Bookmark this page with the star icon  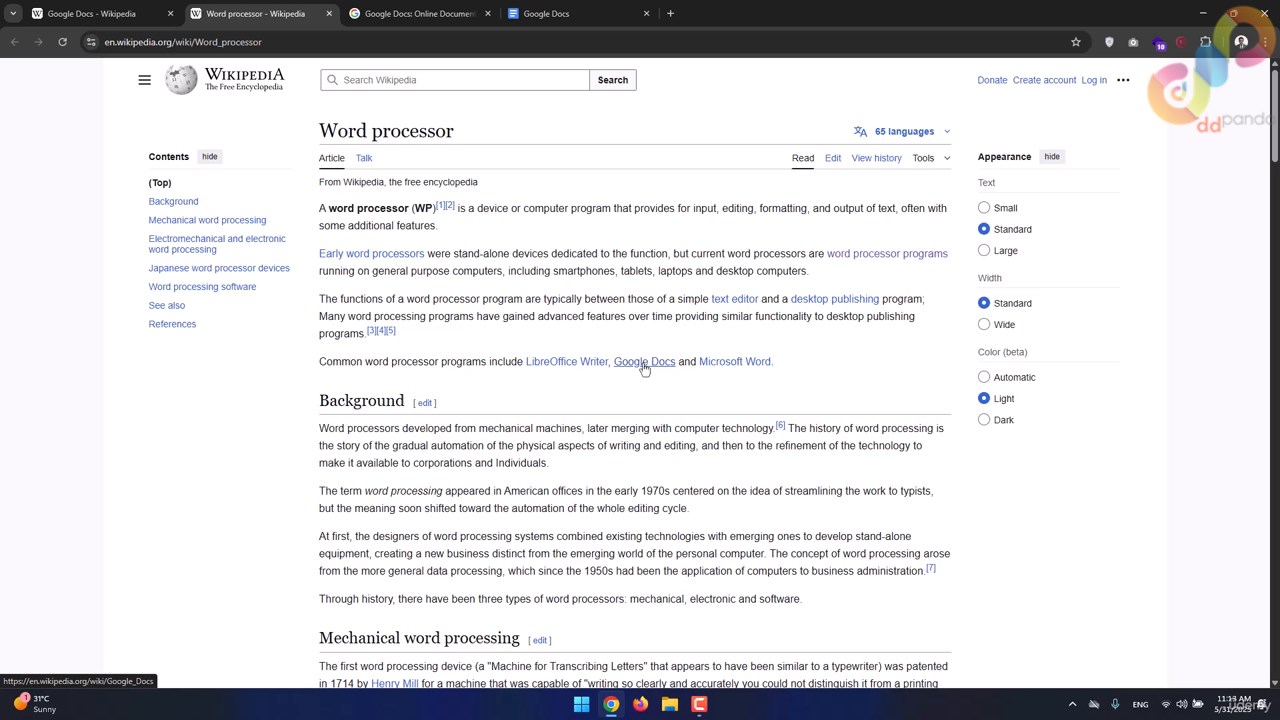pyautogui.click(x=1076, y=42)
